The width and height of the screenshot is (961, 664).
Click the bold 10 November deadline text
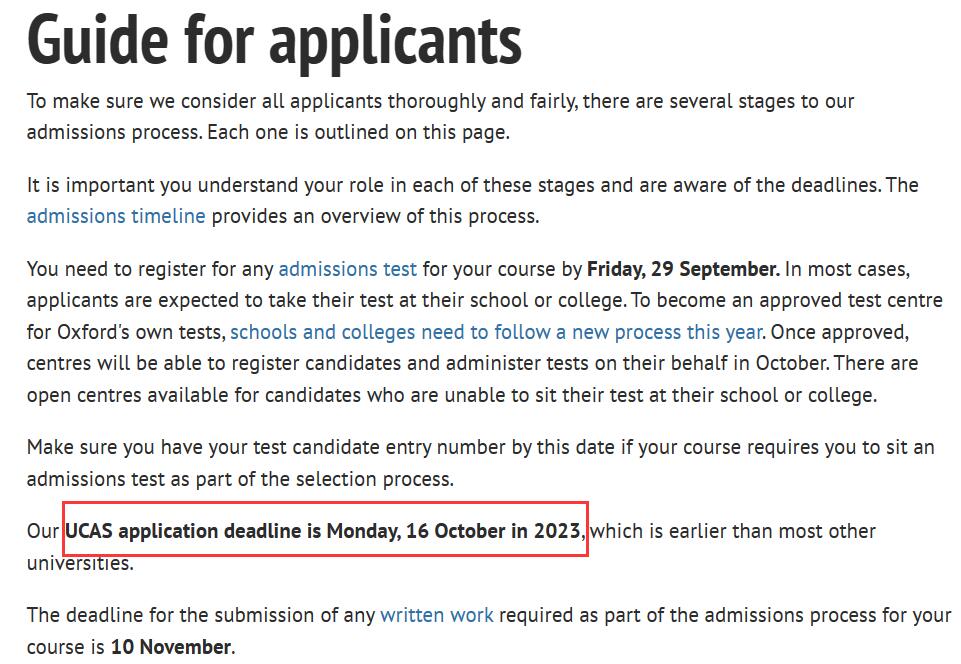171,646
